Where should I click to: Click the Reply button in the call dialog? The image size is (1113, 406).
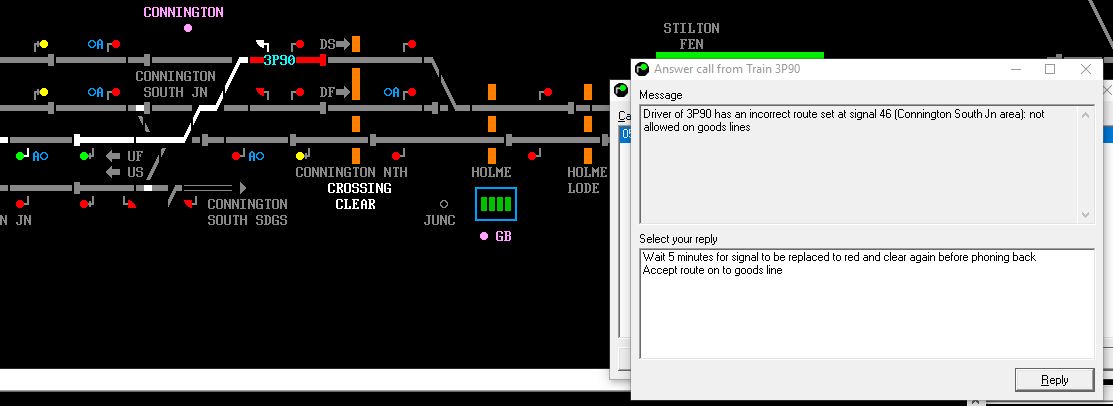[1054, 380]
